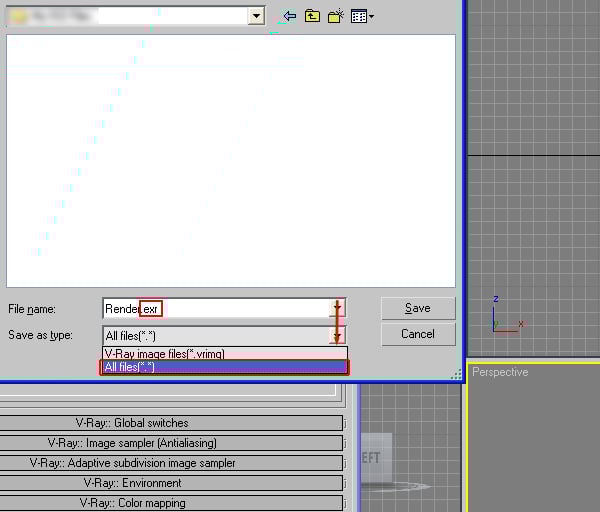
Task: Open the Save as type dropdown arrow
Action: pyautogui.click(x=338, y=336)
